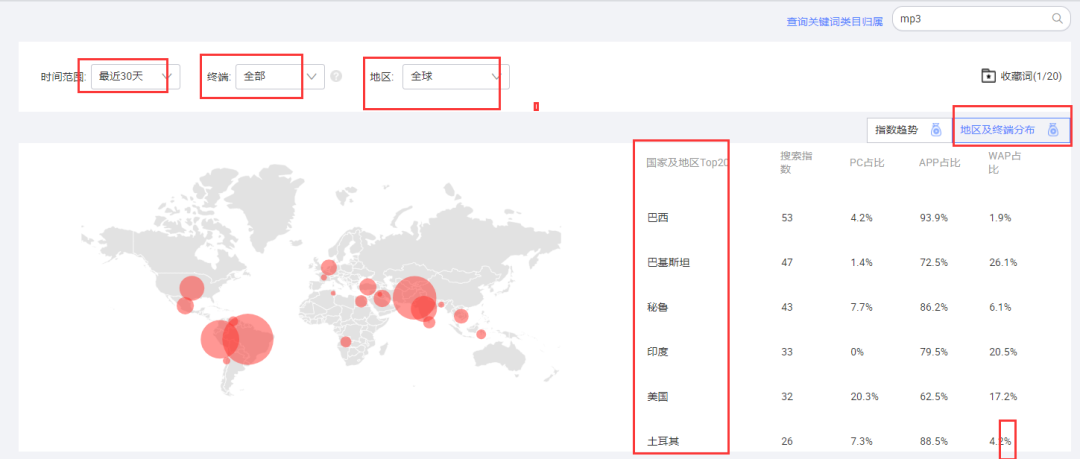Click the WAP占比 column header
The height and width of the screenshot is (459, 1080).
coord(1004,163)
